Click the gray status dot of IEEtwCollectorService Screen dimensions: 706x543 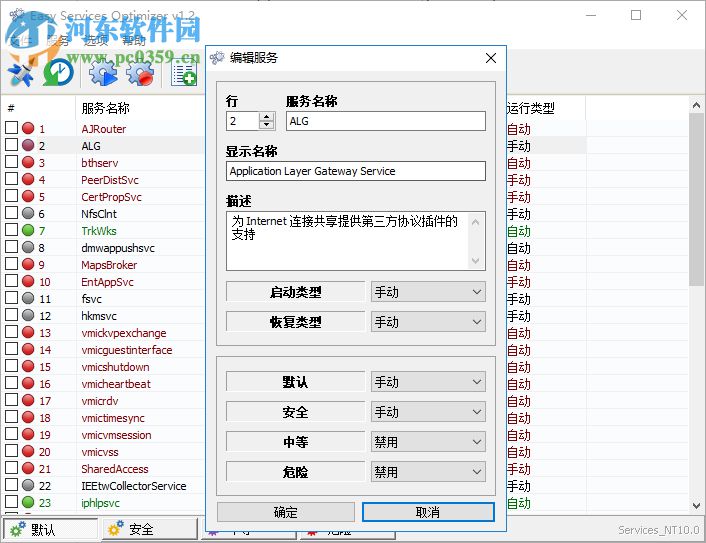[x=28, y=485]
